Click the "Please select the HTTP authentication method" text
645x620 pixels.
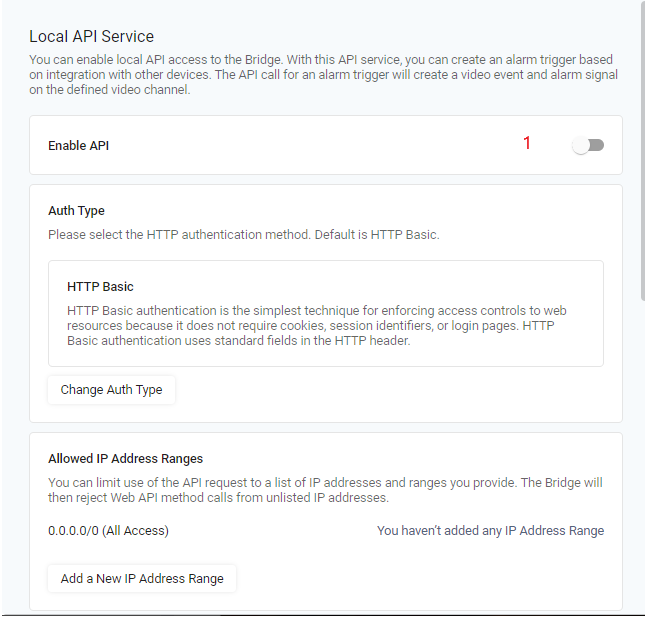pyautogui.click(x=244, y=235)
